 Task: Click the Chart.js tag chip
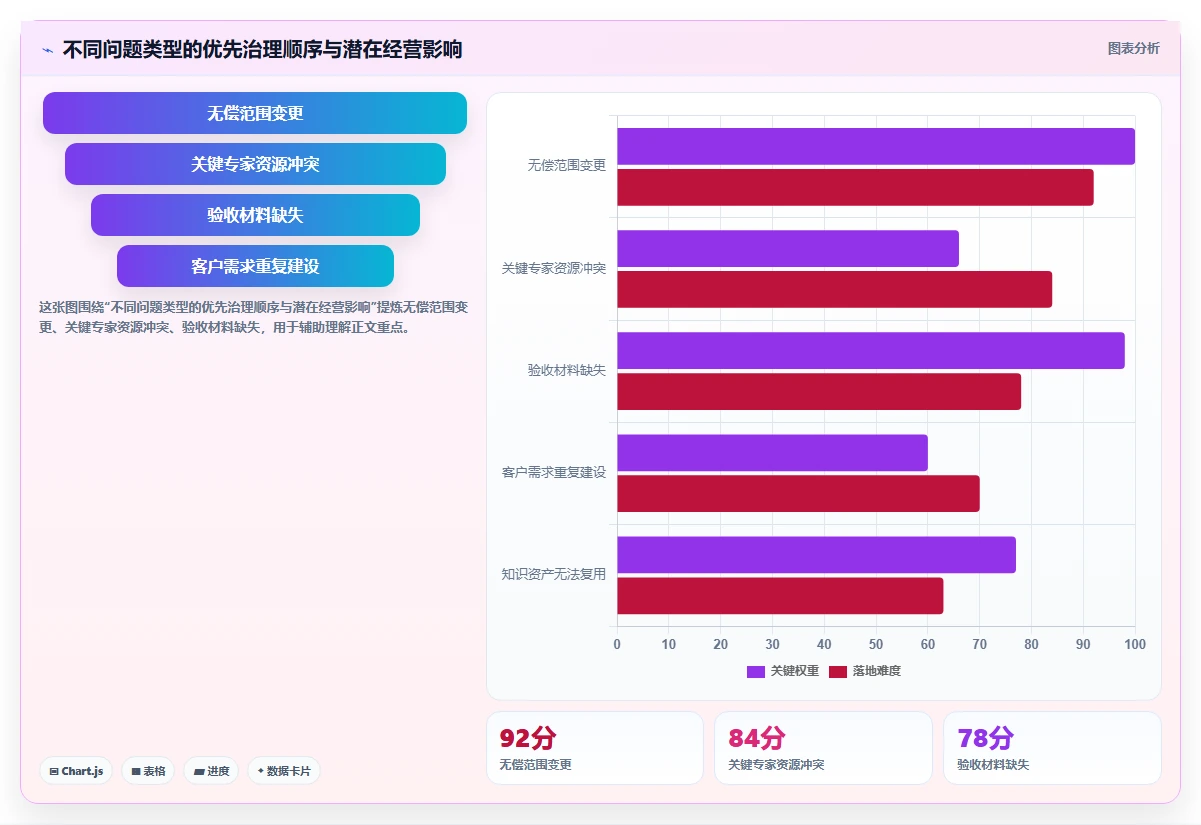76,771
